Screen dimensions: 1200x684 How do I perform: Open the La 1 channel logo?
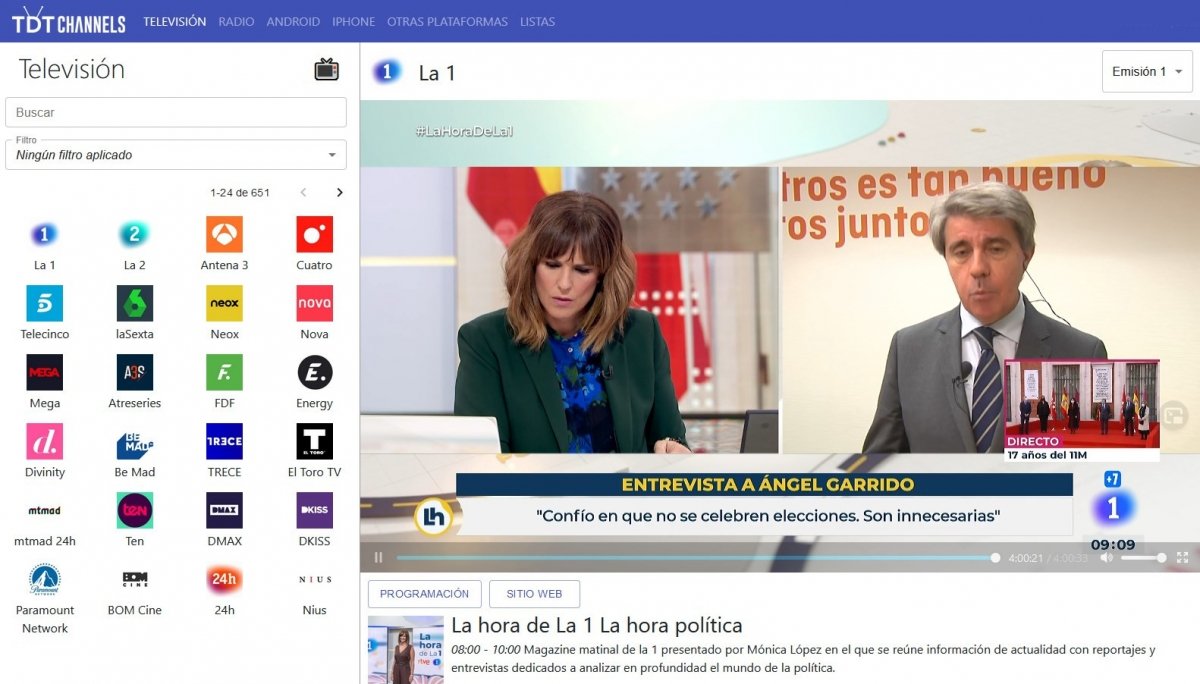[44, 235]
